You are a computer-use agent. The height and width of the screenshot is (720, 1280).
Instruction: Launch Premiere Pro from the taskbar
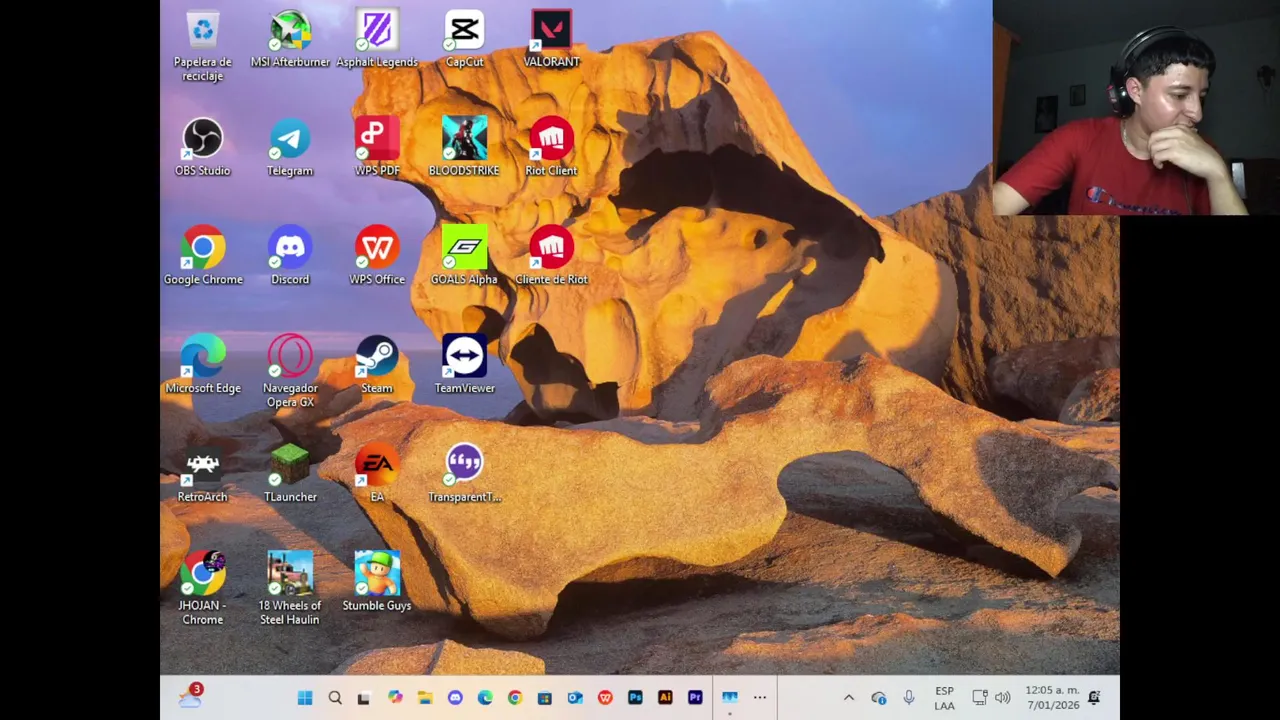click(x=695, y=698)
